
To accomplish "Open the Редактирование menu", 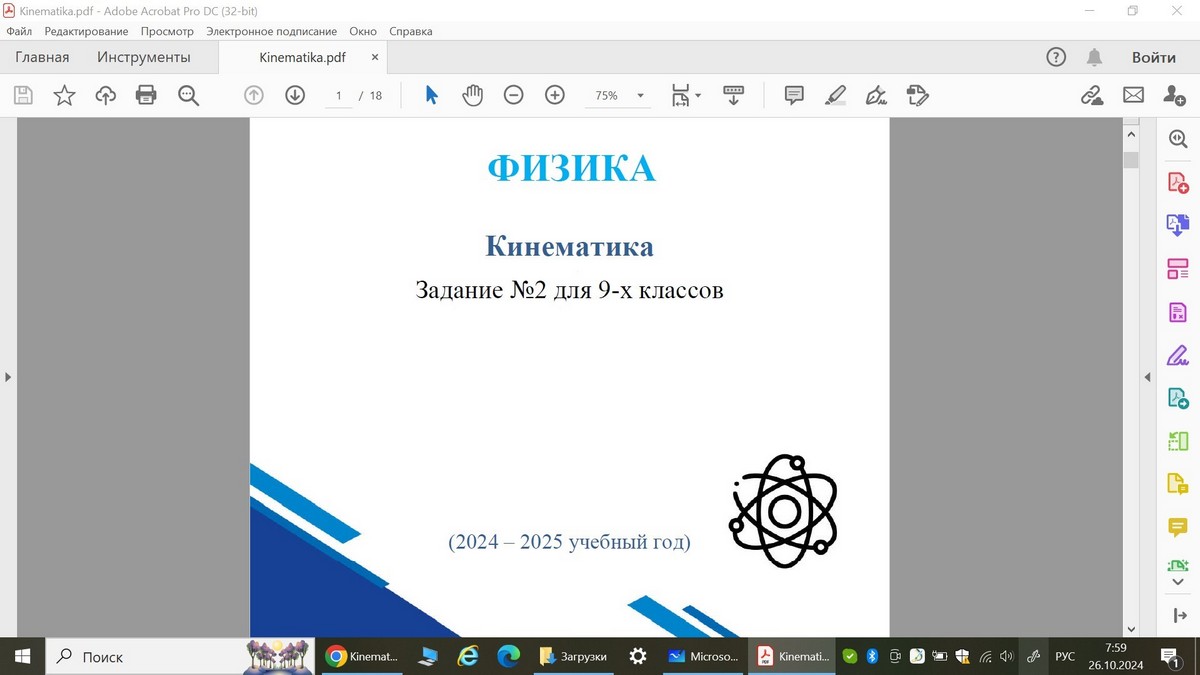I will (85, 31).
